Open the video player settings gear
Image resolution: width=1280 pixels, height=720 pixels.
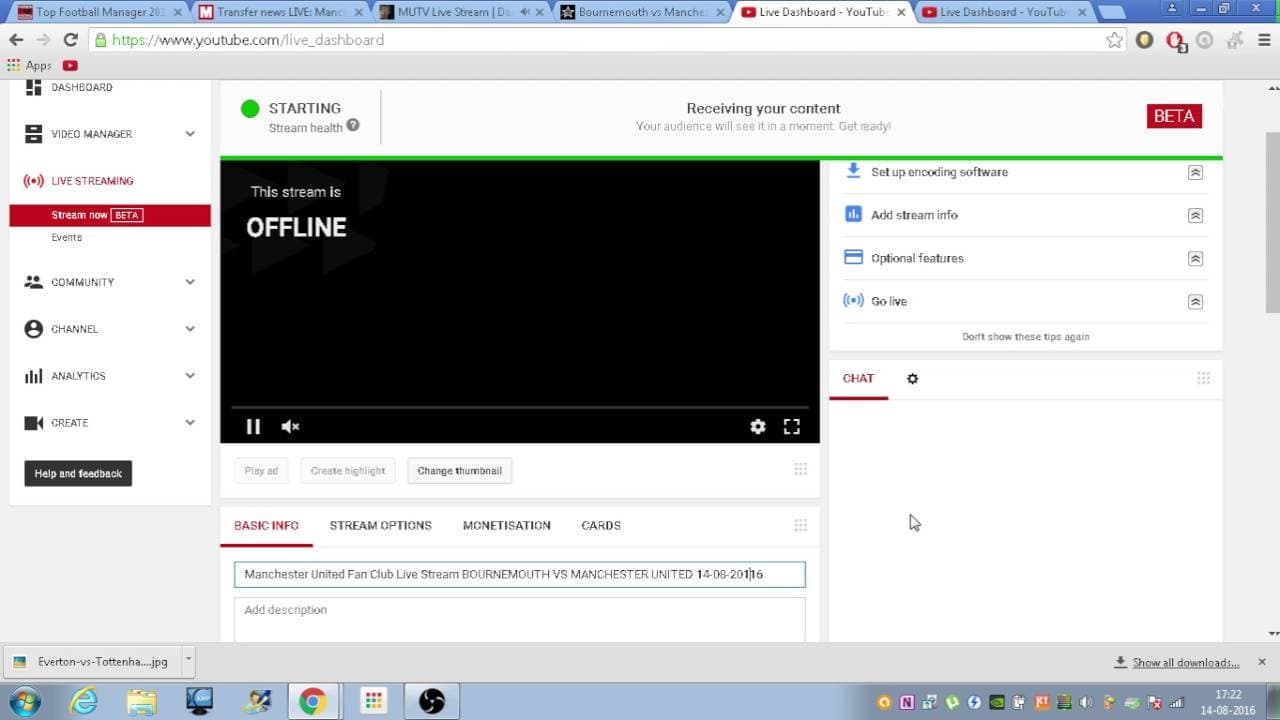758,426
